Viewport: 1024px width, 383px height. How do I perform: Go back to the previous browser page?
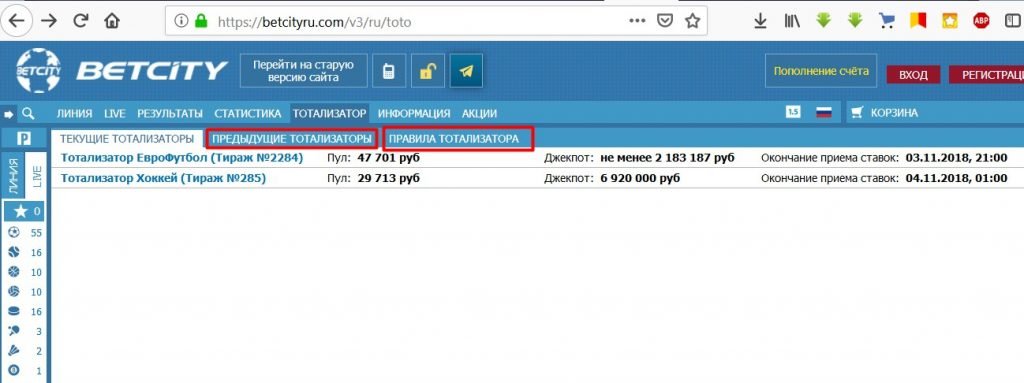pyautogui.click(x=16, y=21)
